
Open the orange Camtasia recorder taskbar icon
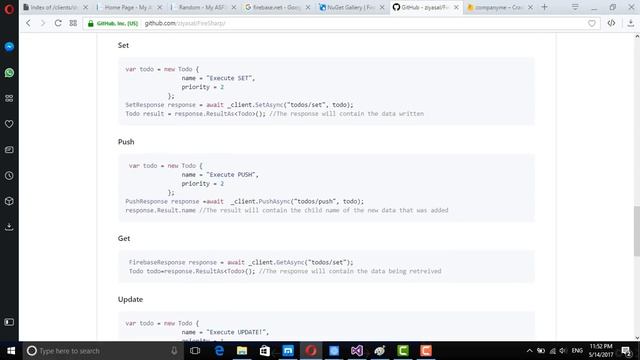tap(426, 351)
